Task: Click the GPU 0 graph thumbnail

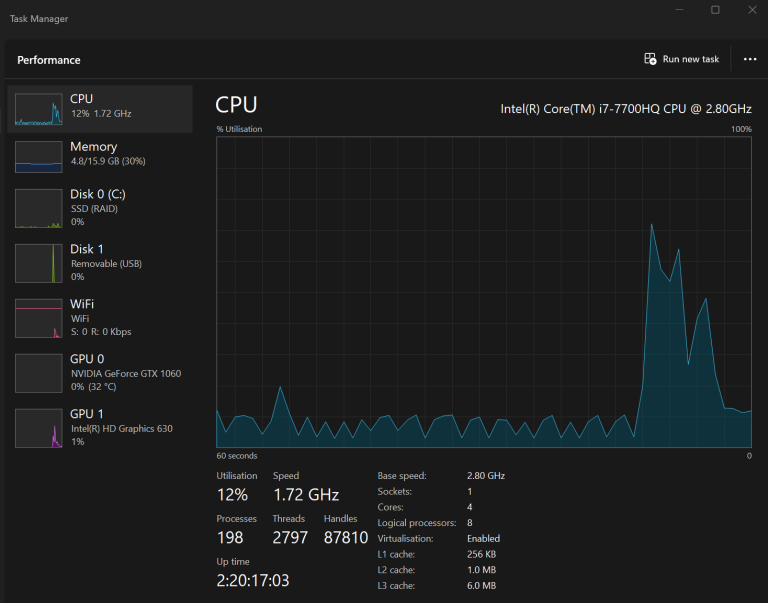Action: [x=38, y=372]
